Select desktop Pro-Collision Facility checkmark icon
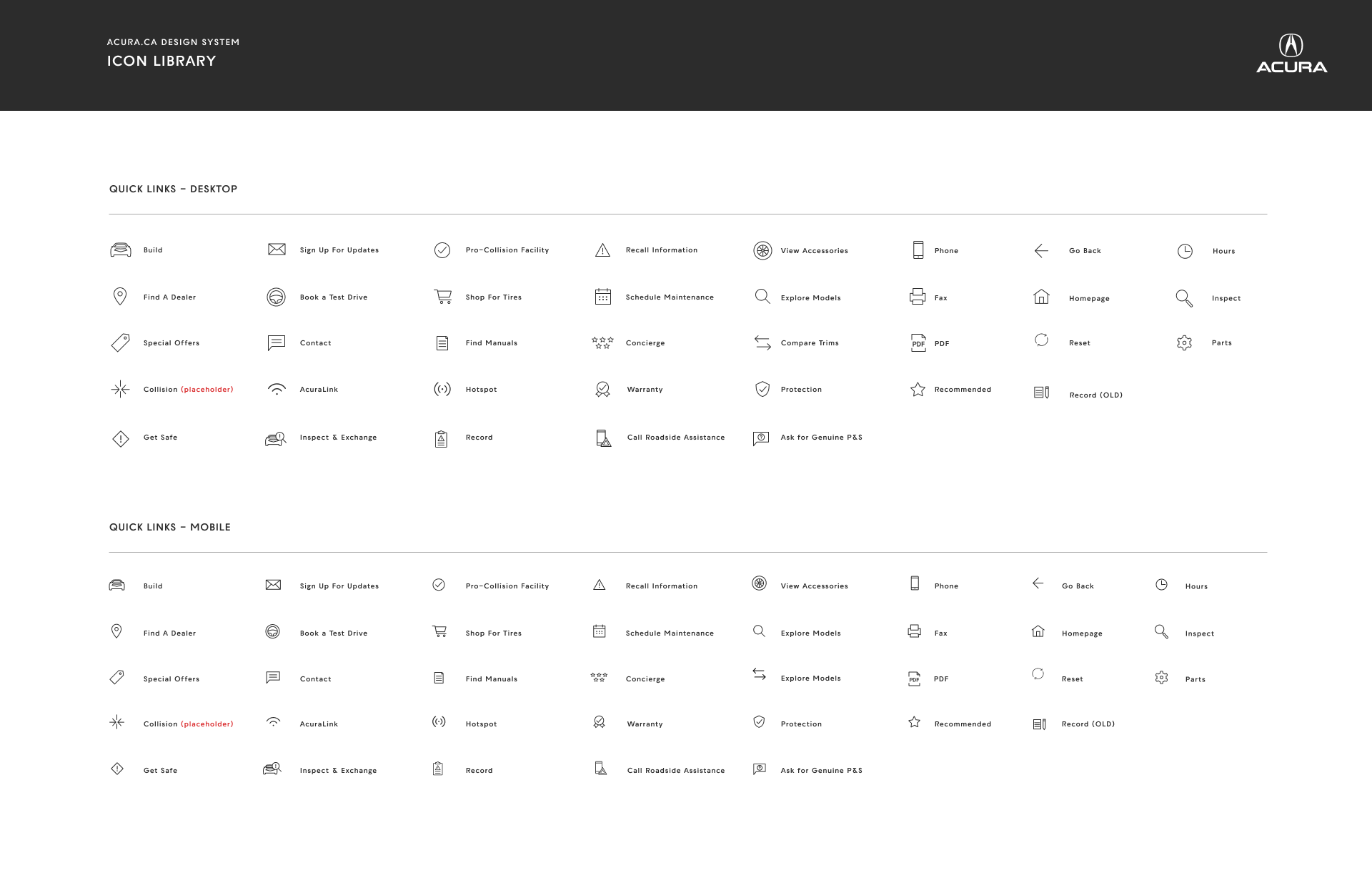 pos(442,250)
